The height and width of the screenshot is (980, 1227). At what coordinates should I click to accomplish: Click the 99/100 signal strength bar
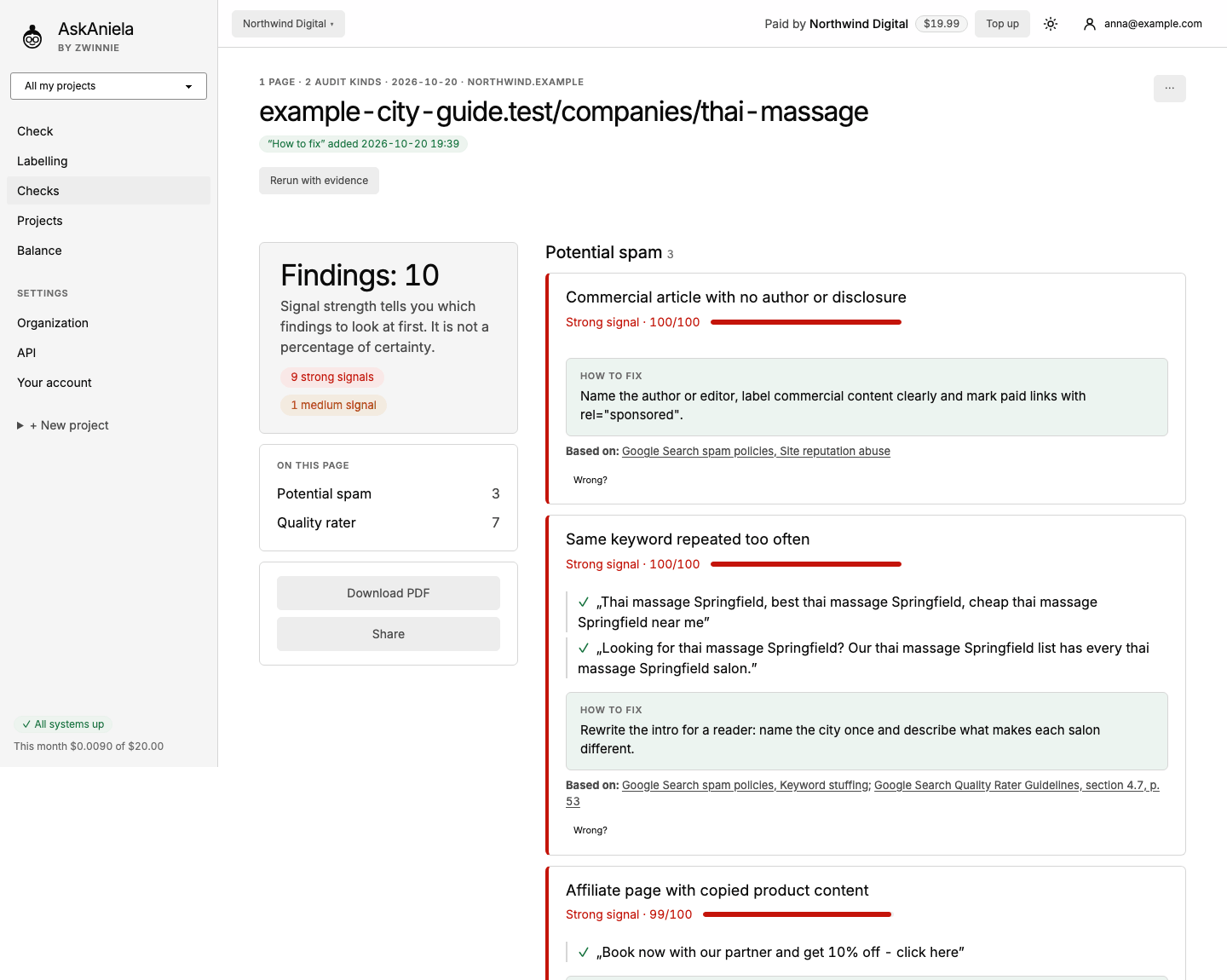pos(797,914)
